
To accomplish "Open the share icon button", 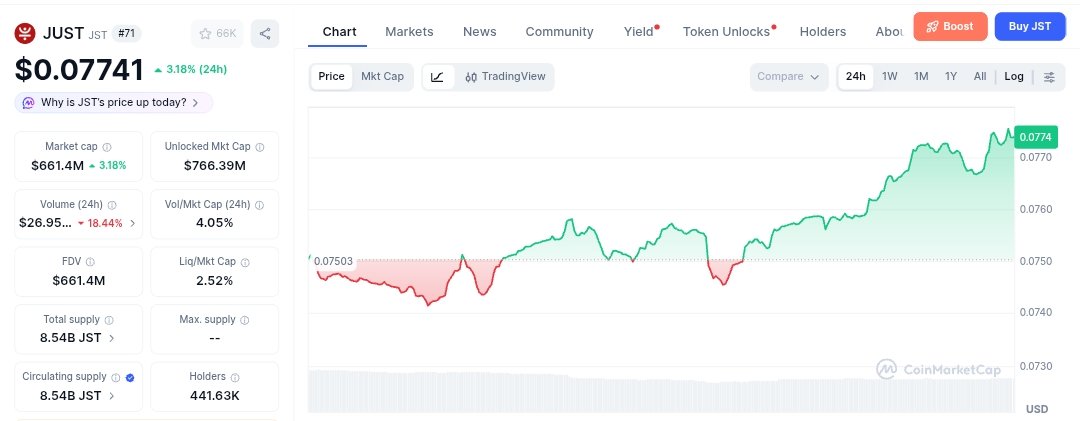I will pos(265,34).
